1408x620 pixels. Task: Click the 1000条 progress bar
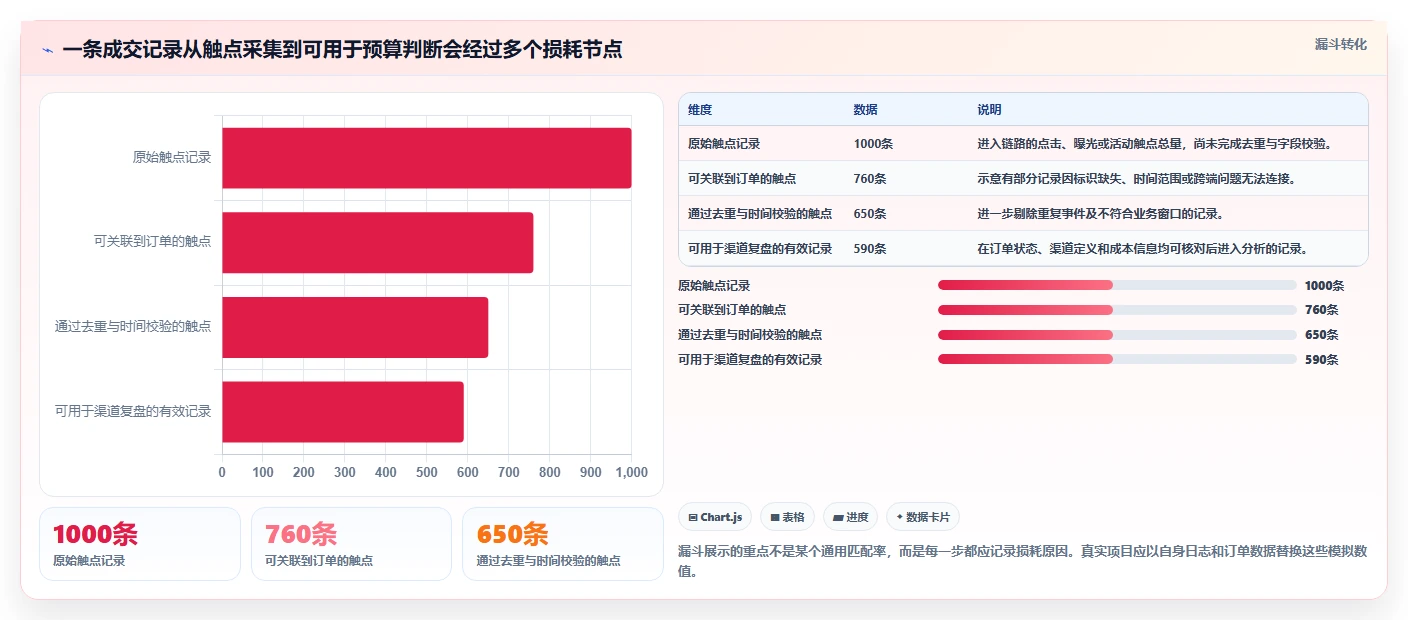[1117, 285]
